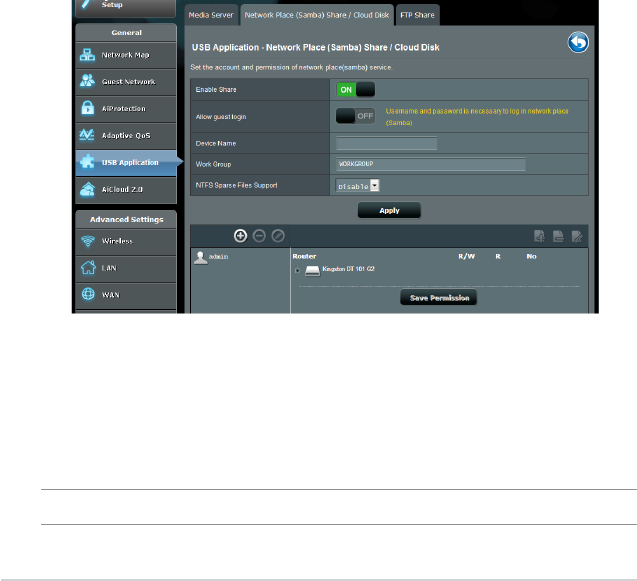
Task: Click the Advanced Settings section header
Action: coord(126,219)
